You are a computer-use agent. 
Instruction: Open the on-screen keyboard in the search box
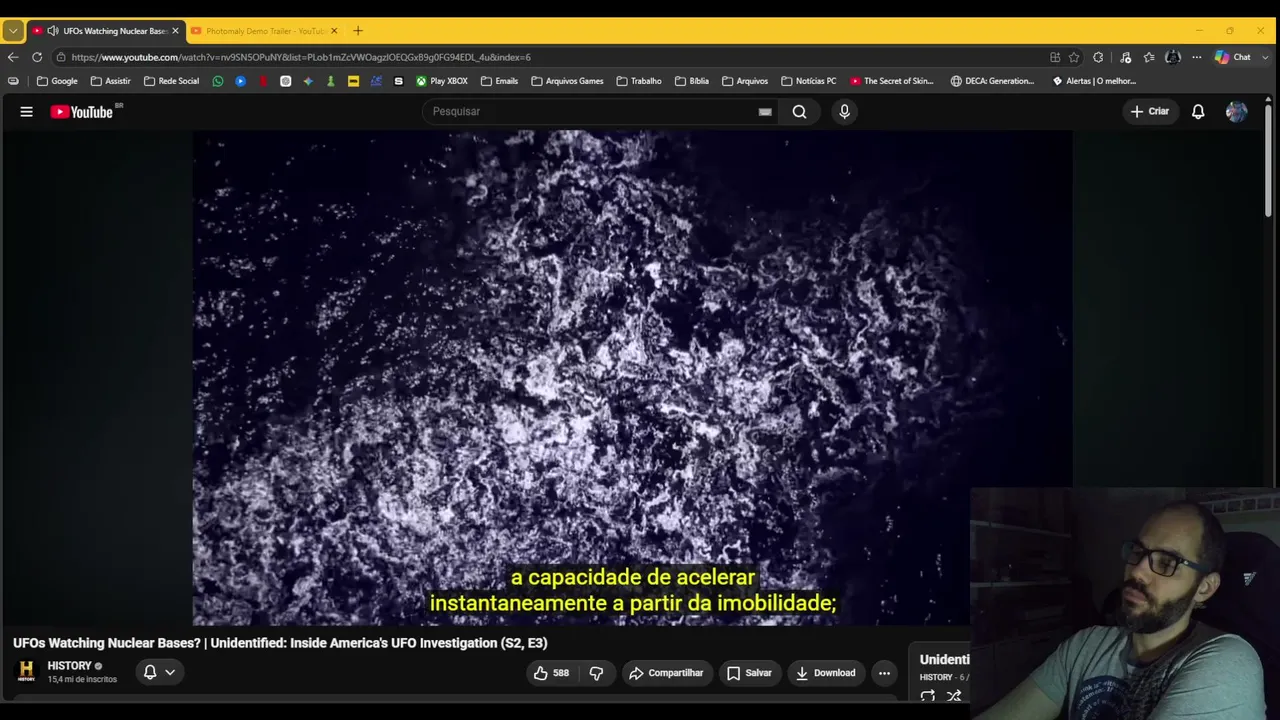765,112
